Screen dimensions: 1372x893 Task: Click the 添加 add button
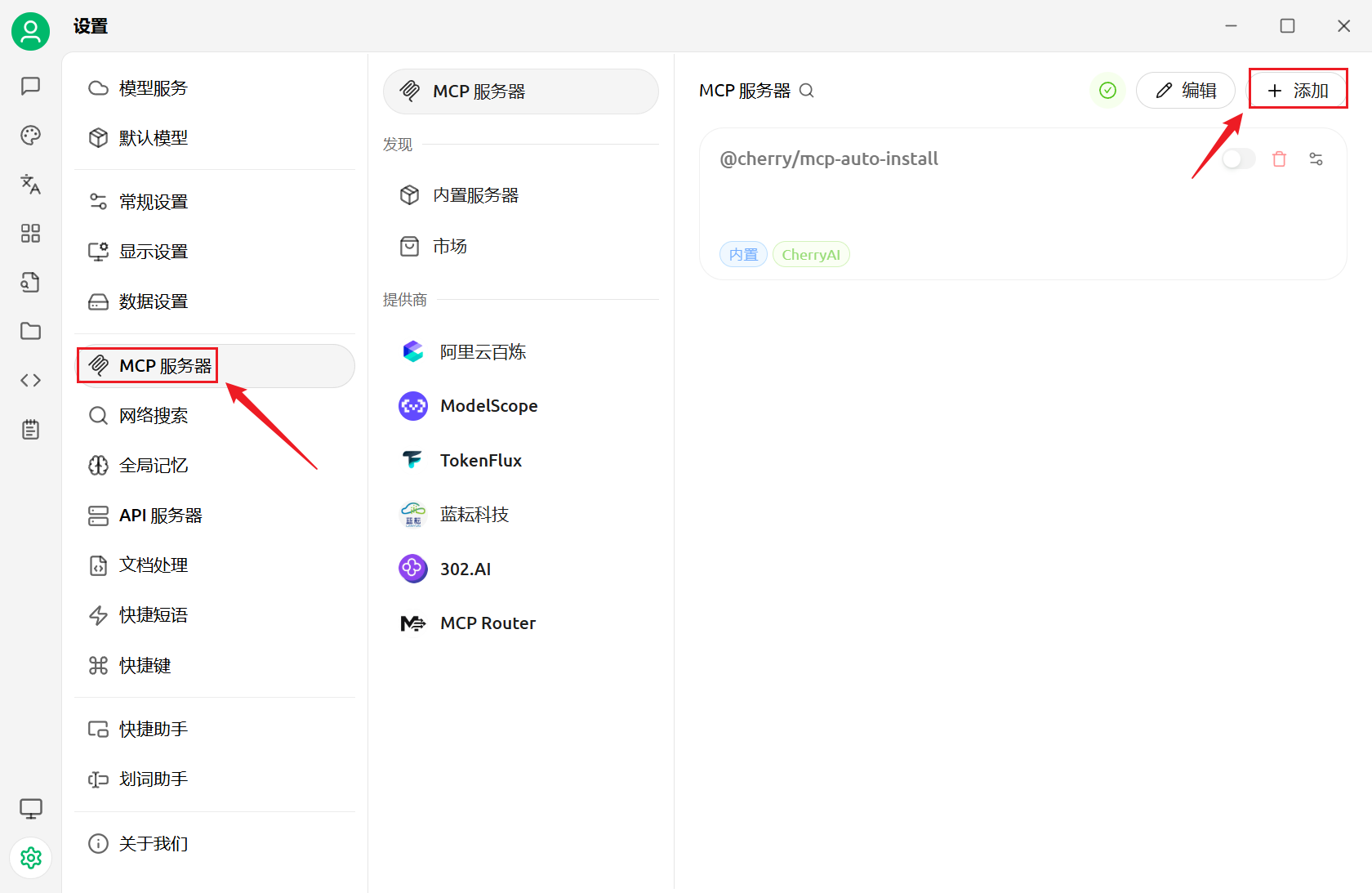coord(1298,90)
